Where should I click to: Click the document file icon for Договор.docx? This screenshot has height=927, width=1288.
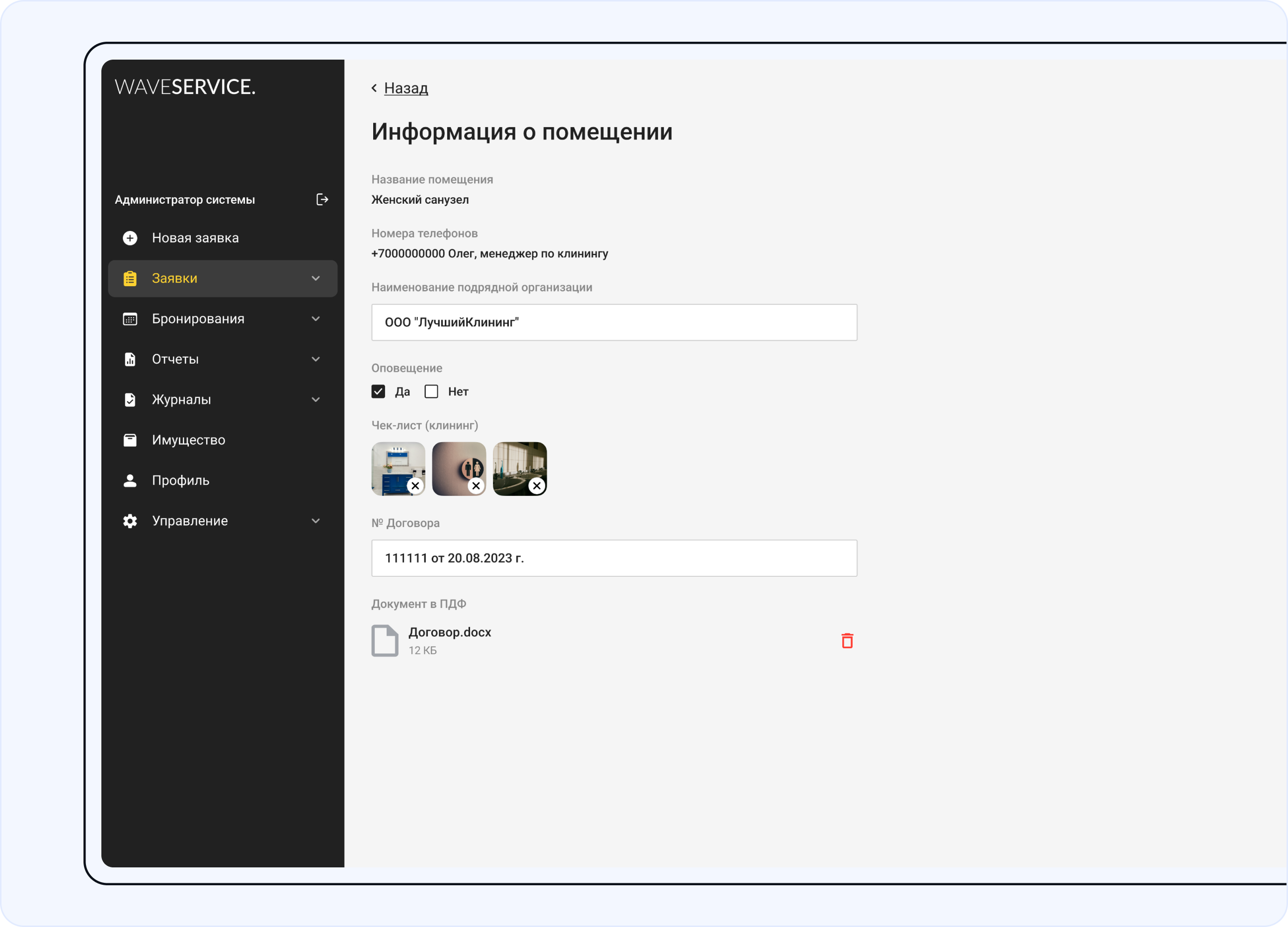pos(385,640)
